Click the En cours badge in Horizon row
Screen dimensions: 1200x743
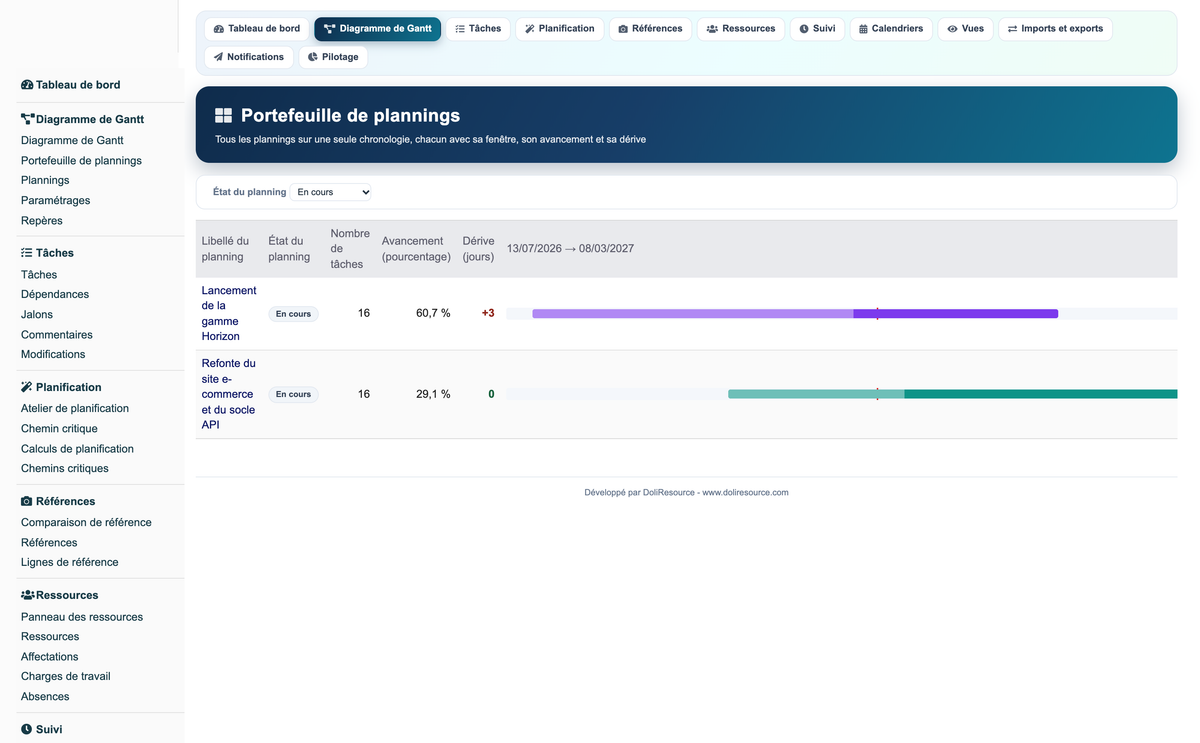(293, 314)
